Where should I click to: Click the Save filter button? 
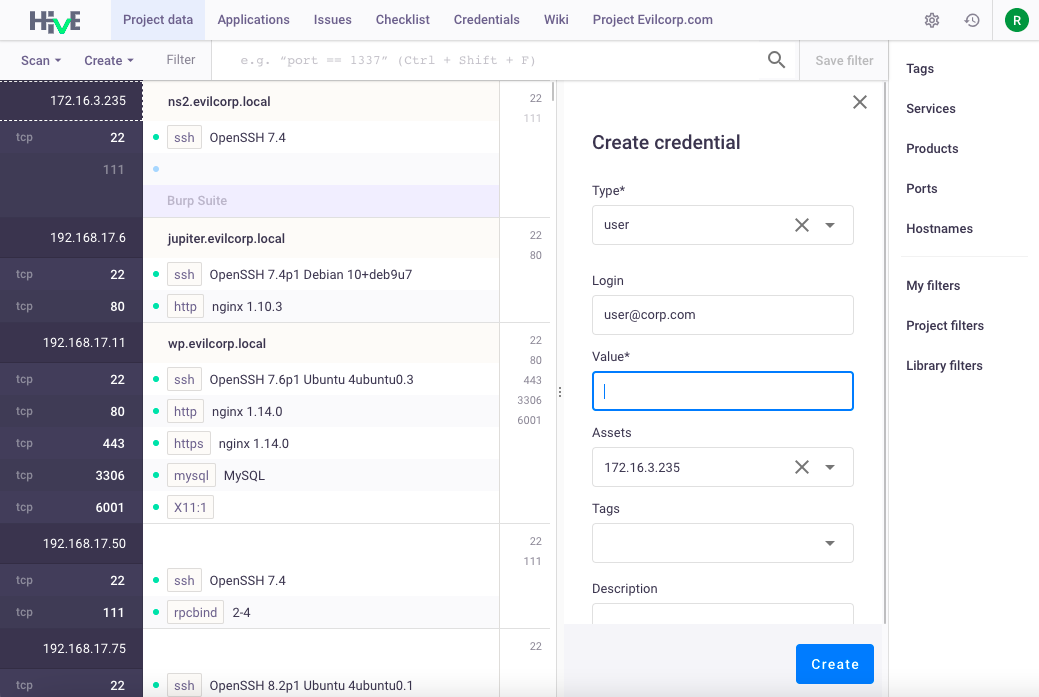tap(844, 60)
